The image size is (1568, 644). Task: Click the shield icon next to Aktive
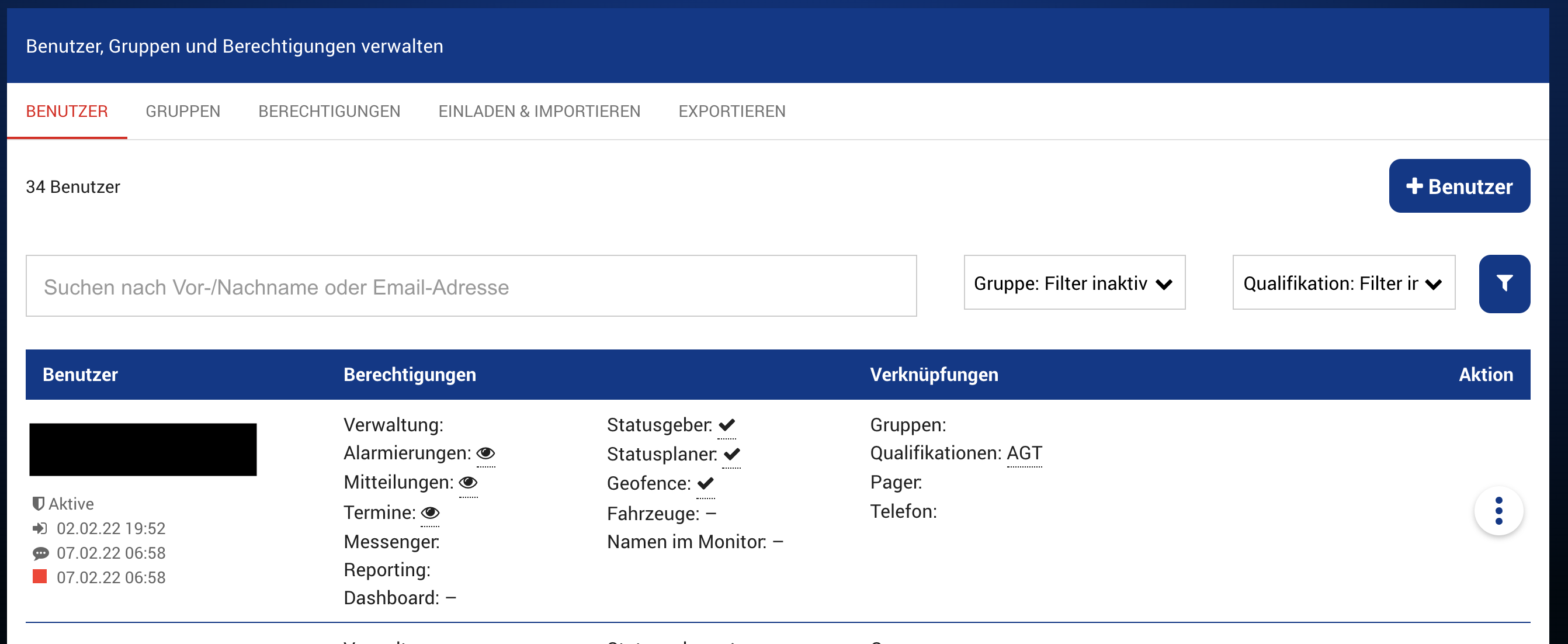39,503
